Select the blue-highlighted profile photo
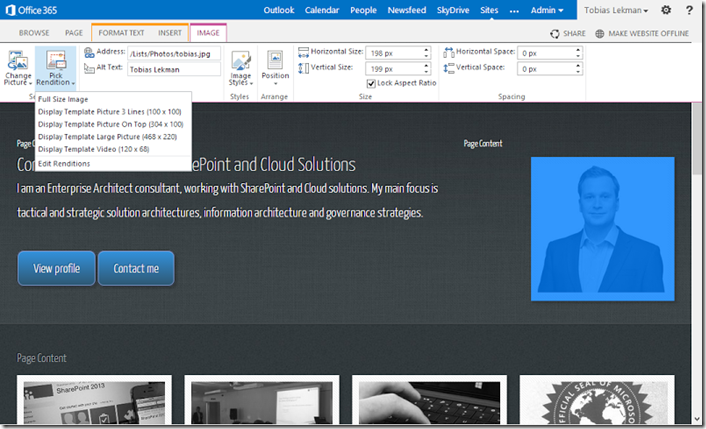Screen dimensions: 706x429 602,229
